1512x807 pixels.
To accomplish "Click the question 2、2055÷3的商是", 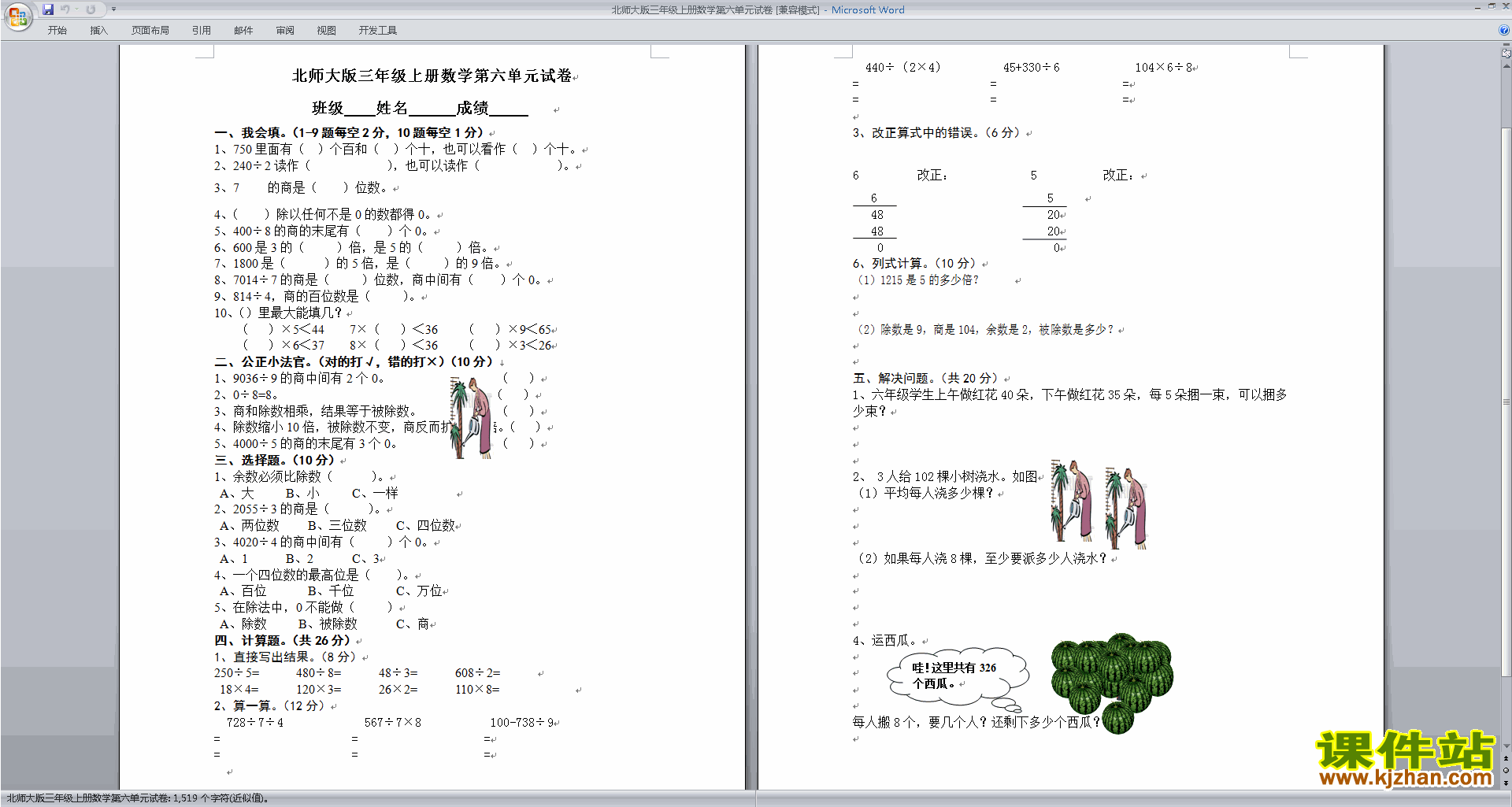I will [x=298, y=509].
